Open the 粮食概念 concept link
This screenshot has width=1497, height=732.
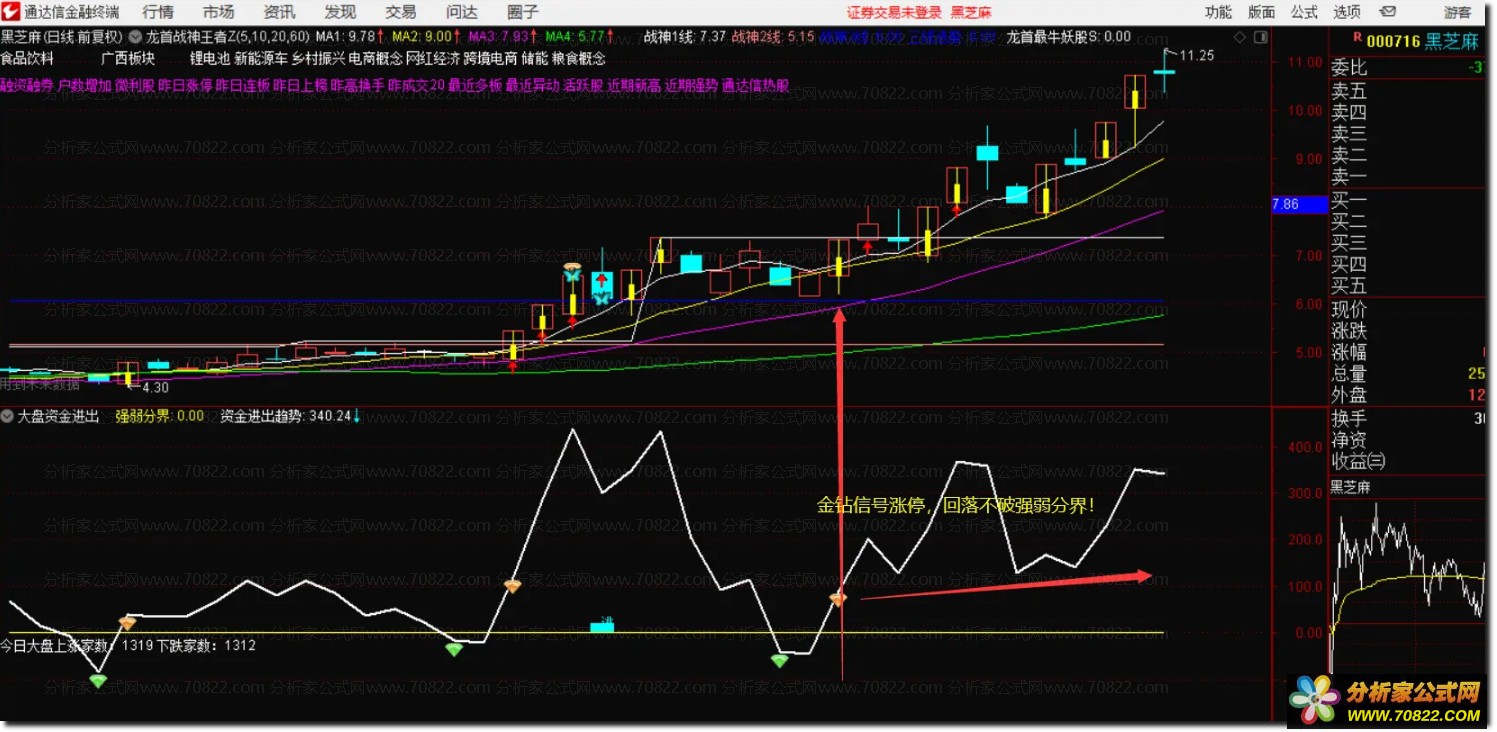click(579, 59)
